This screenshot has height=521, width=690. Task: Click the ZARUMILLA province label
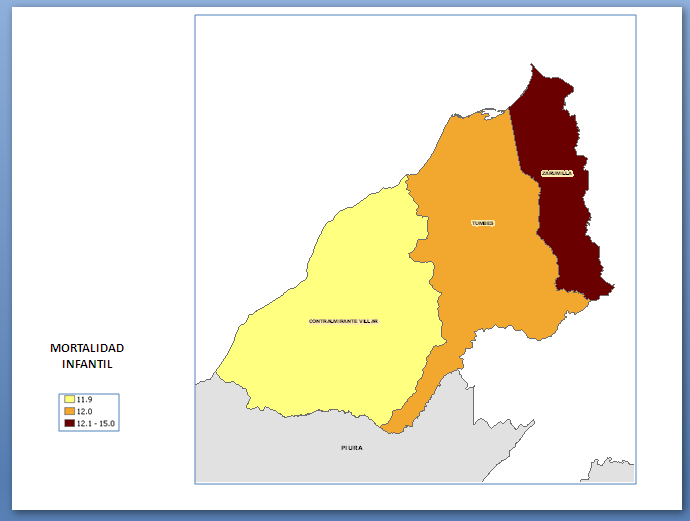point(557,172)
